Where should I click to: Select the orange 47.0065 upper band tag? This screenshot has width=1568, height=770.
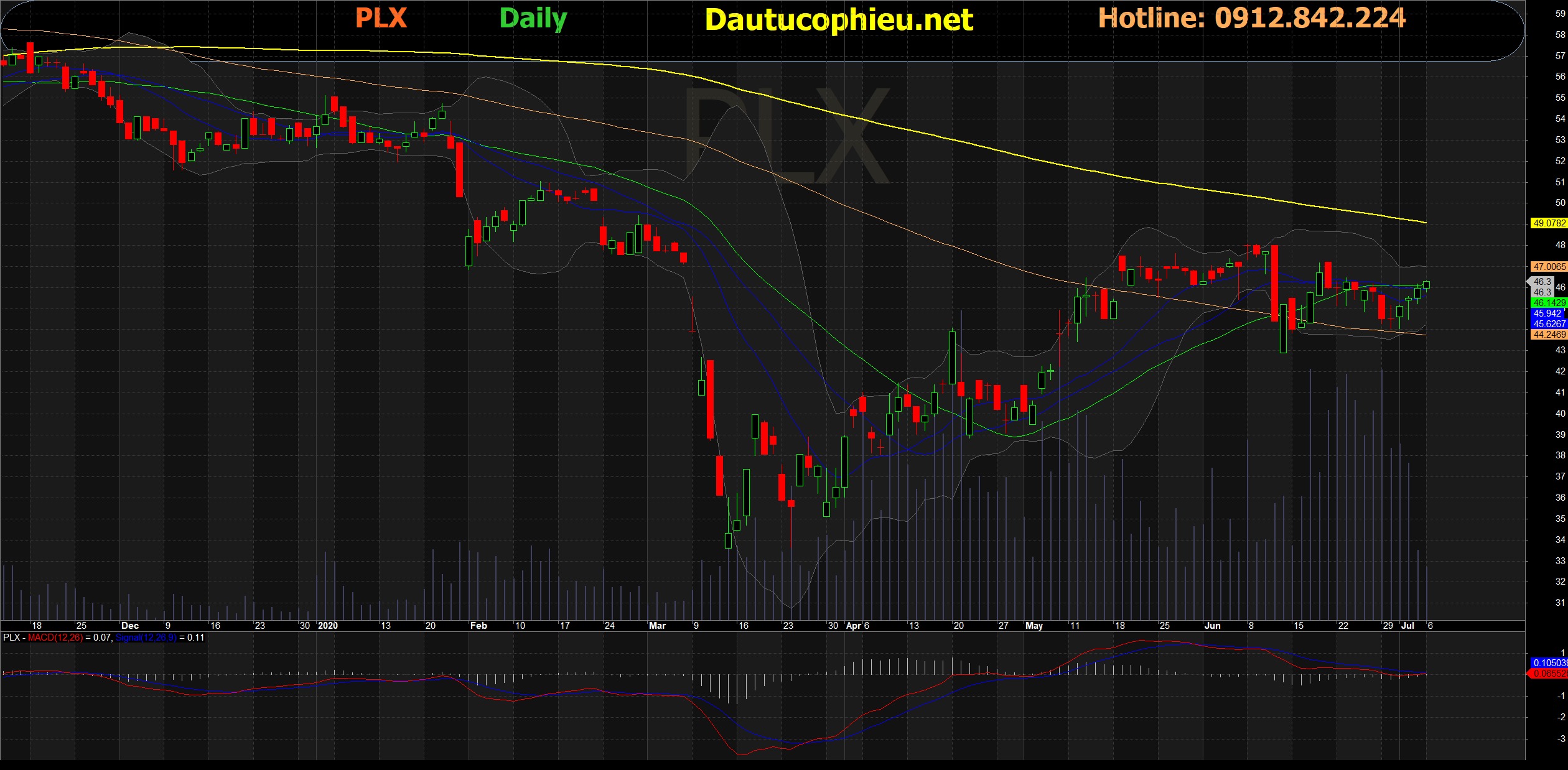point(1548,267)
